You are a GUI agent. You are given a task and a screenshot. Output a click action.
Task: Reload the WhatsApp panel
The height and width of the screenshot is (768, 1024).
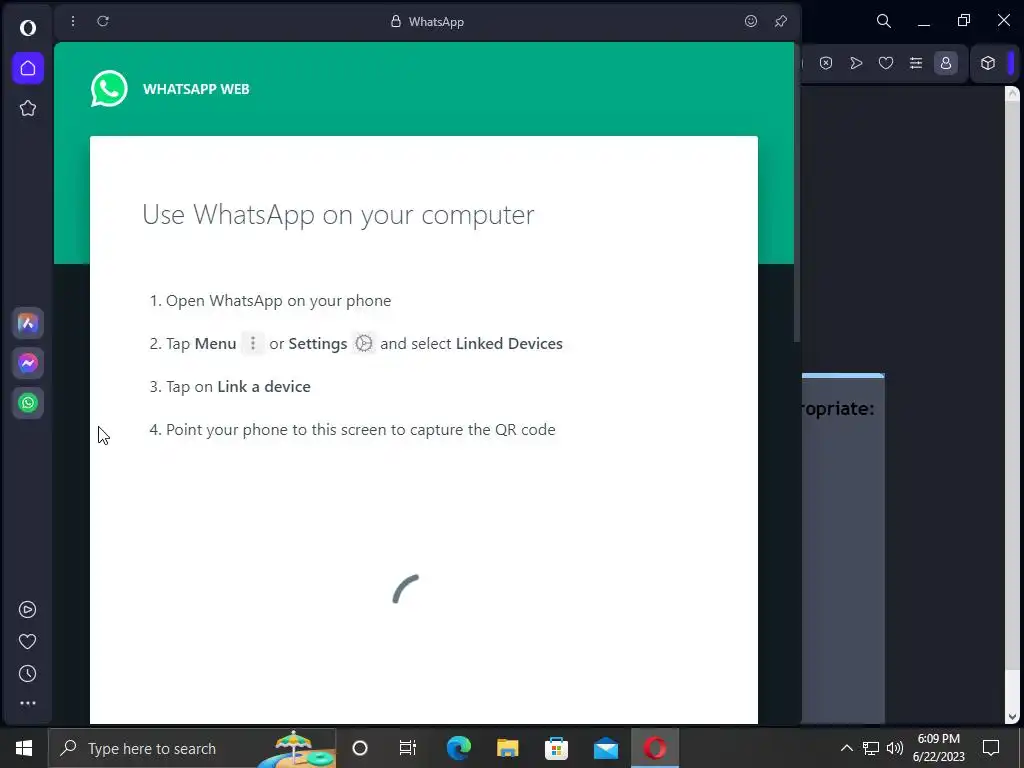coord(103,22)
